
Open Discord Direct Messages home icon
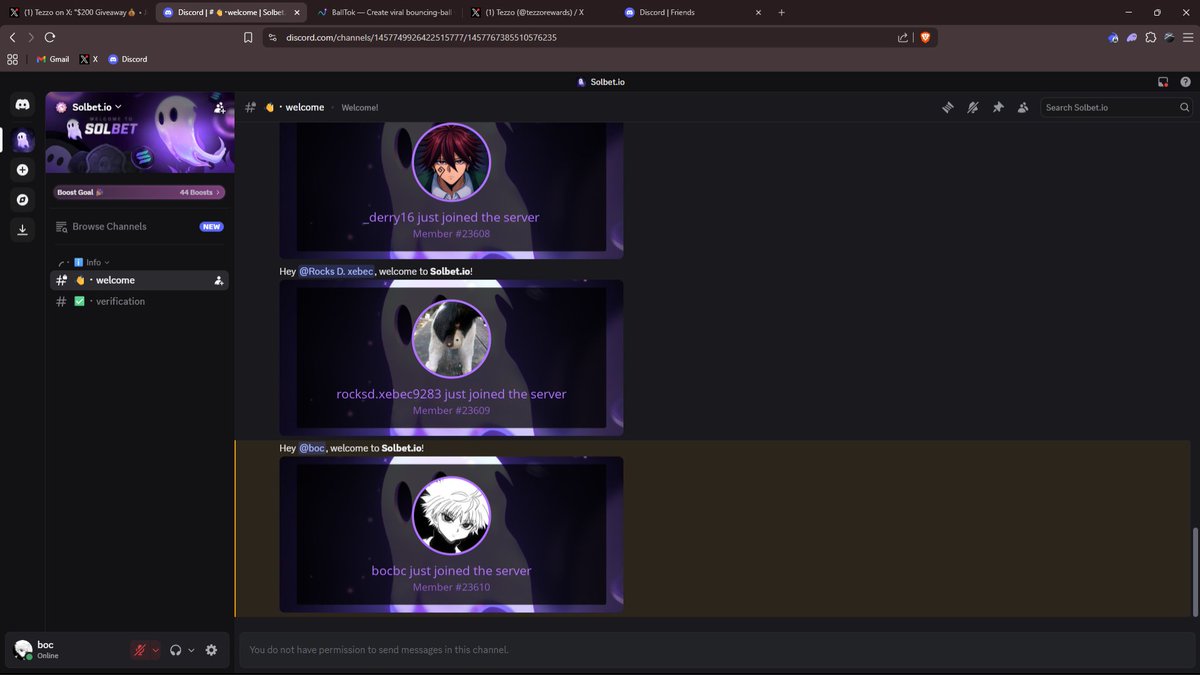[x=22, y=104]
